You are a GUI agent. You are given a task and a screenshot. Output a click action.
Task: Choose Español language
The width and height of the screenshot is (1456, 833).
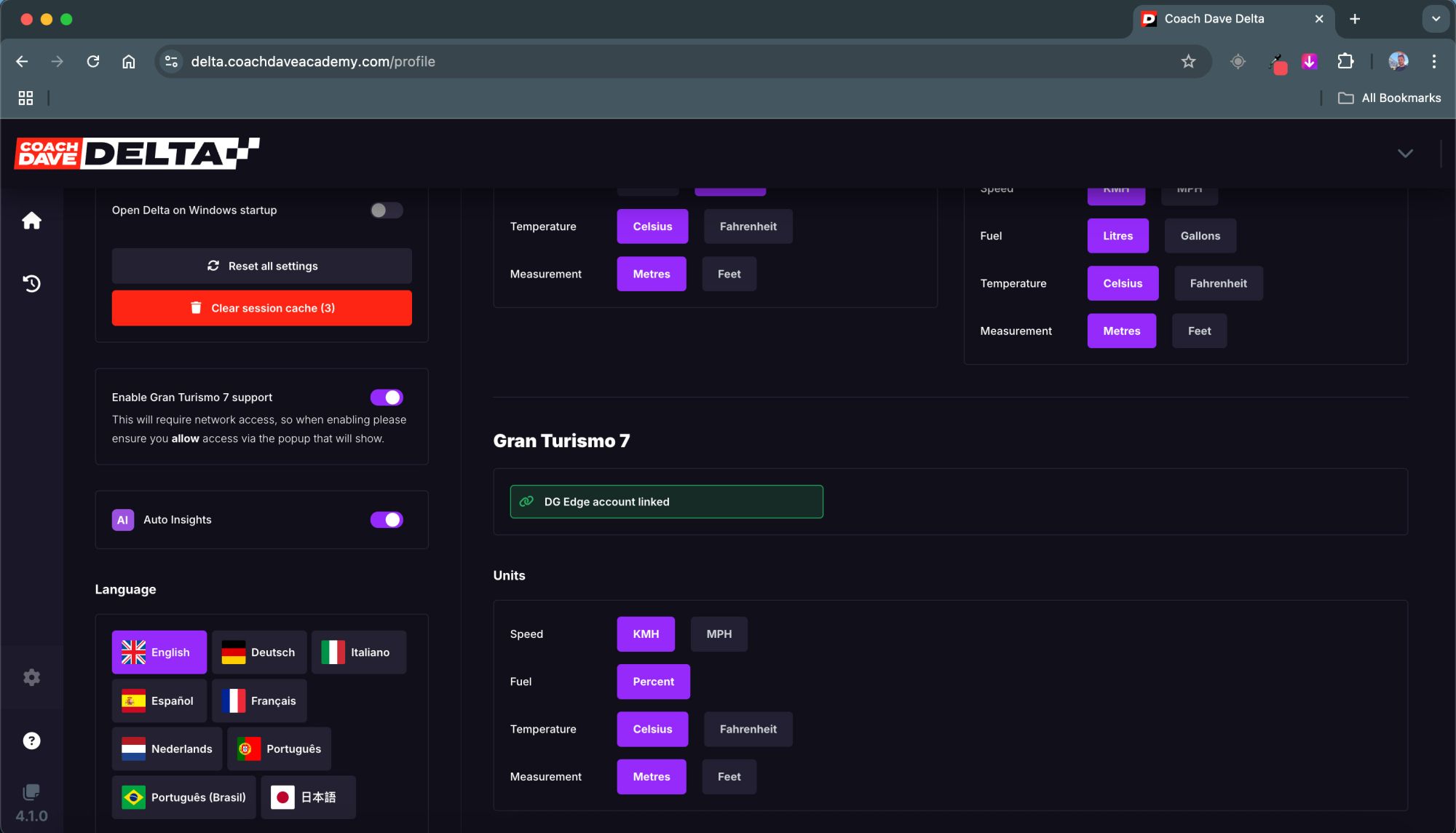(159, 700)
